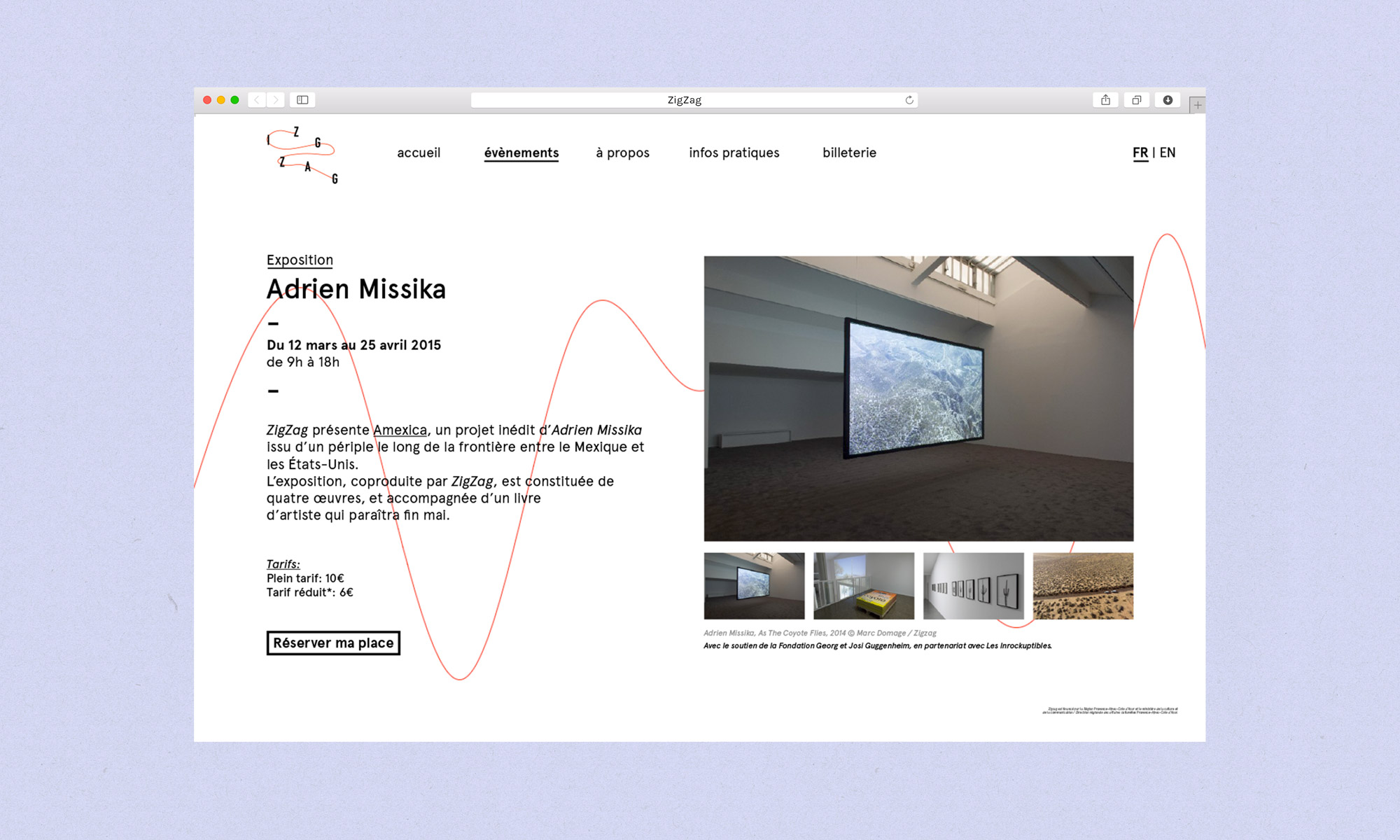Reload the page using the refresh icon
Image resolution: width=1400 pixels, height=840 pixels.
click(x=909, y=100)
